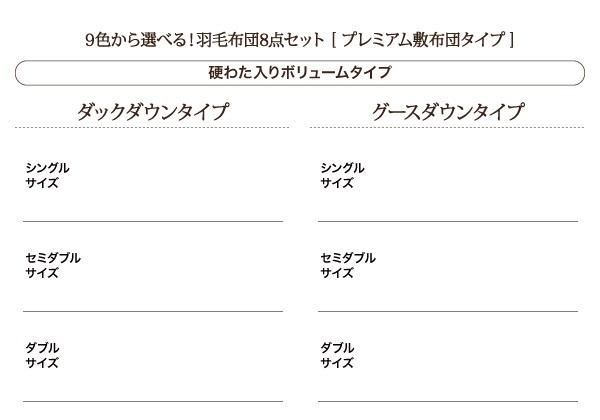The width and height of the screenshot is (600, 420).
Task: Click underline beneath goose down セミダブルサイズ row
Action: click(x=447, y=311)
